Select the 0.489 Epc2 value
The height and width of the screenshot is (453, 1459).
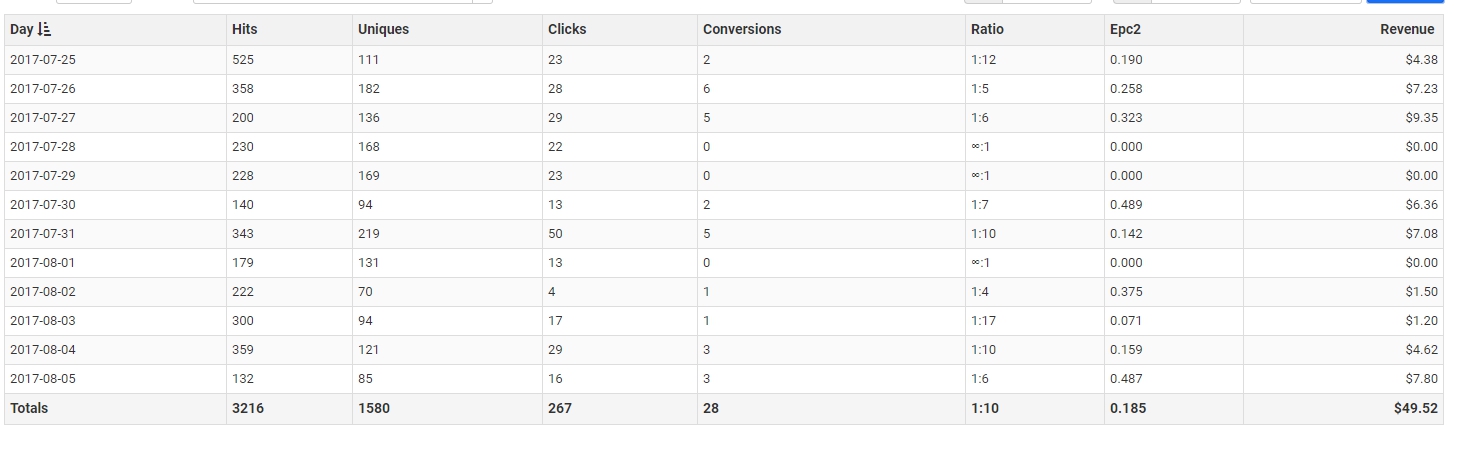(x=1126, y=205)
